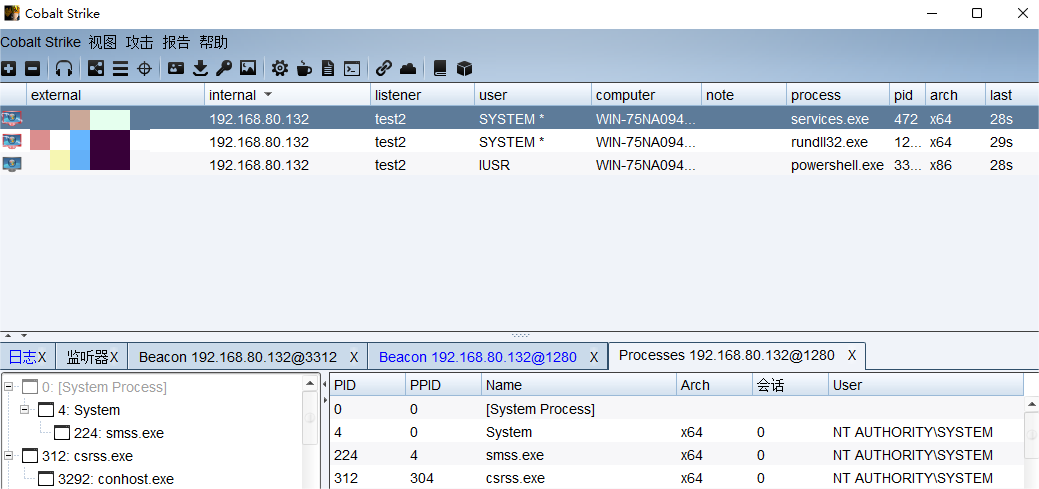
Task: Switch to Beacon 192.168.80.132@3312 tab
Action: tap(238, 357)
